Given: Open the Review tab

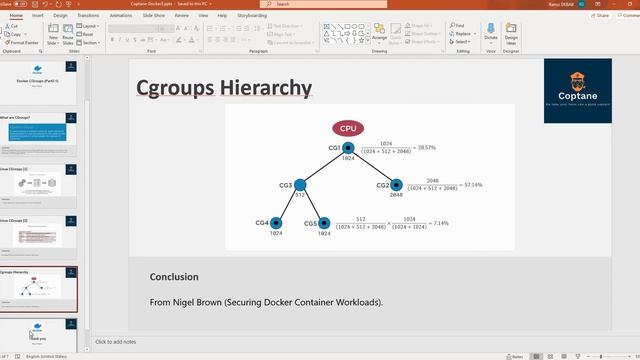Looking at the screenshot, I should pyautogui.click(x=182, y=16).
